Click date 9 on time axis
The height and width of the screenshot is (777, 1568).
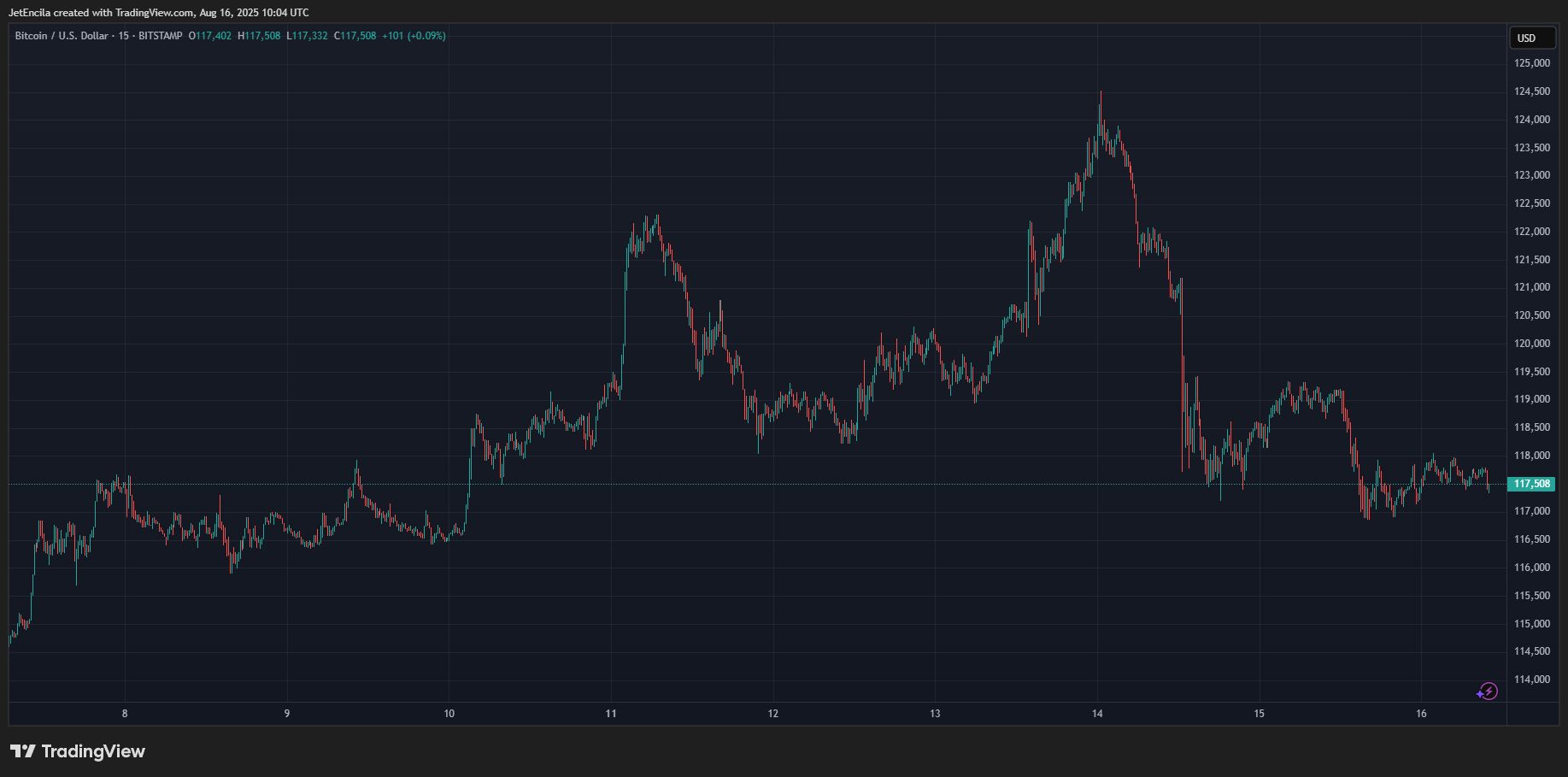[287, 714]
